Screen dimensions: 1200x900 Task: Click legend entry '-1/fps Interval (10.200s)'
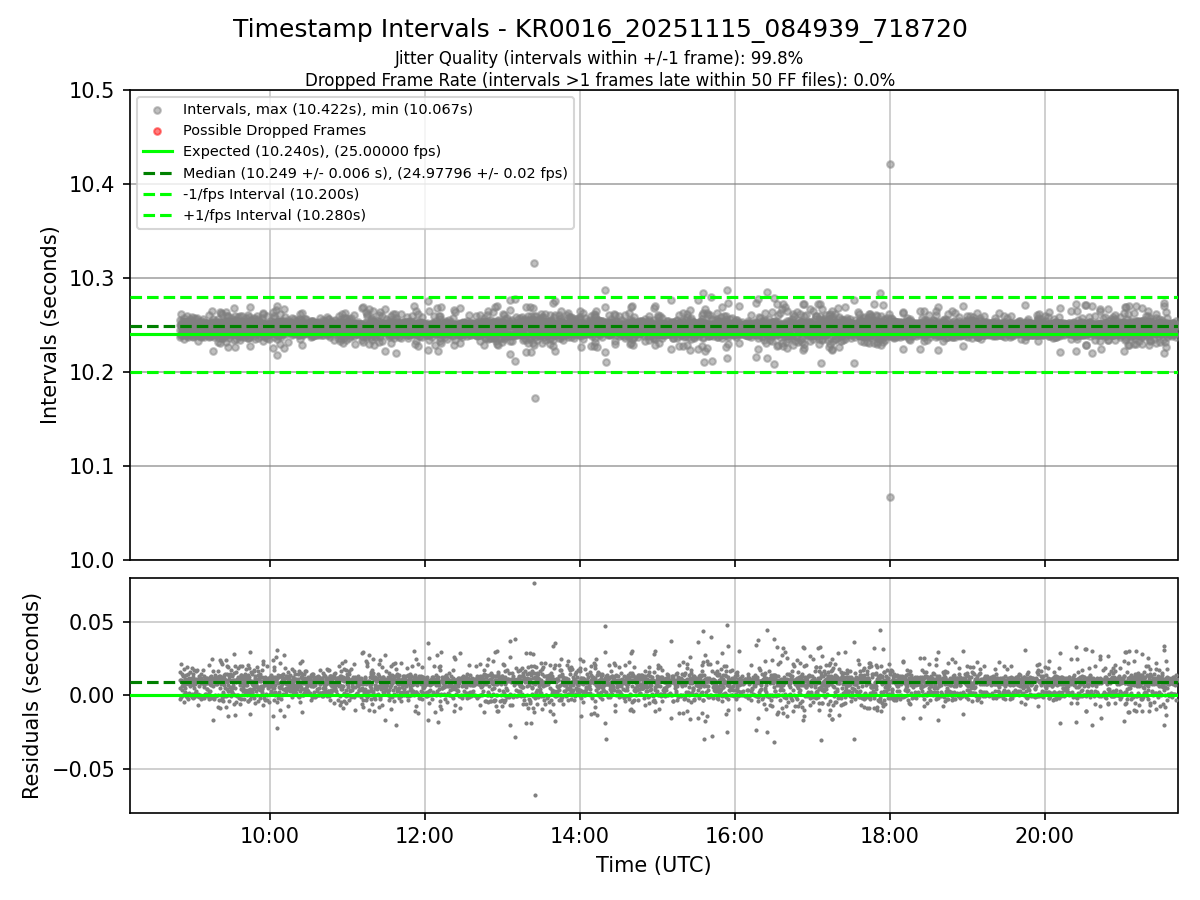coord(271,194)
